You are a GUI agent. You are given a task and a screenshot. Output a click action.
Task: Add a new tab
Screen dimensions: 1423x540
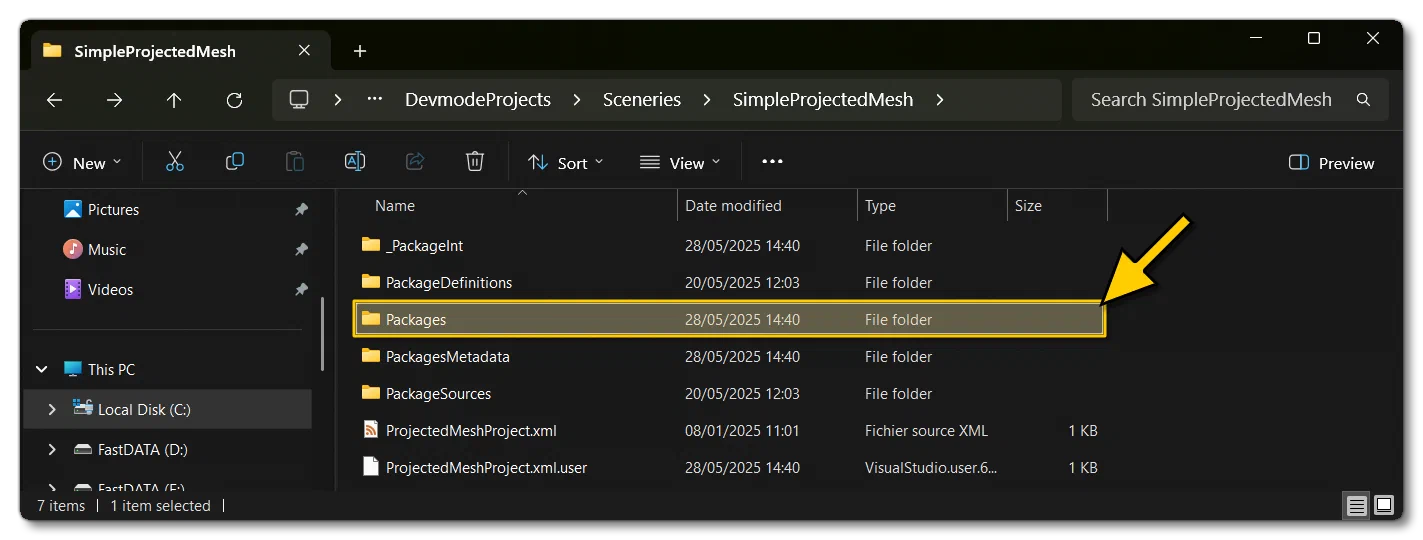click(x=360, y=51)
